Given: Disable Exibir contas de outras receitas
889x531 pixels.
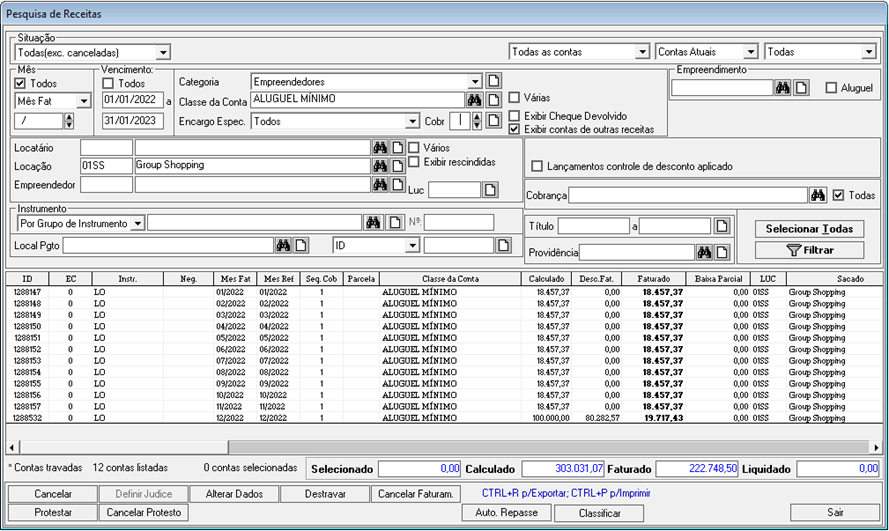Looking at the screenshot, I should click(x=514, y=129).
